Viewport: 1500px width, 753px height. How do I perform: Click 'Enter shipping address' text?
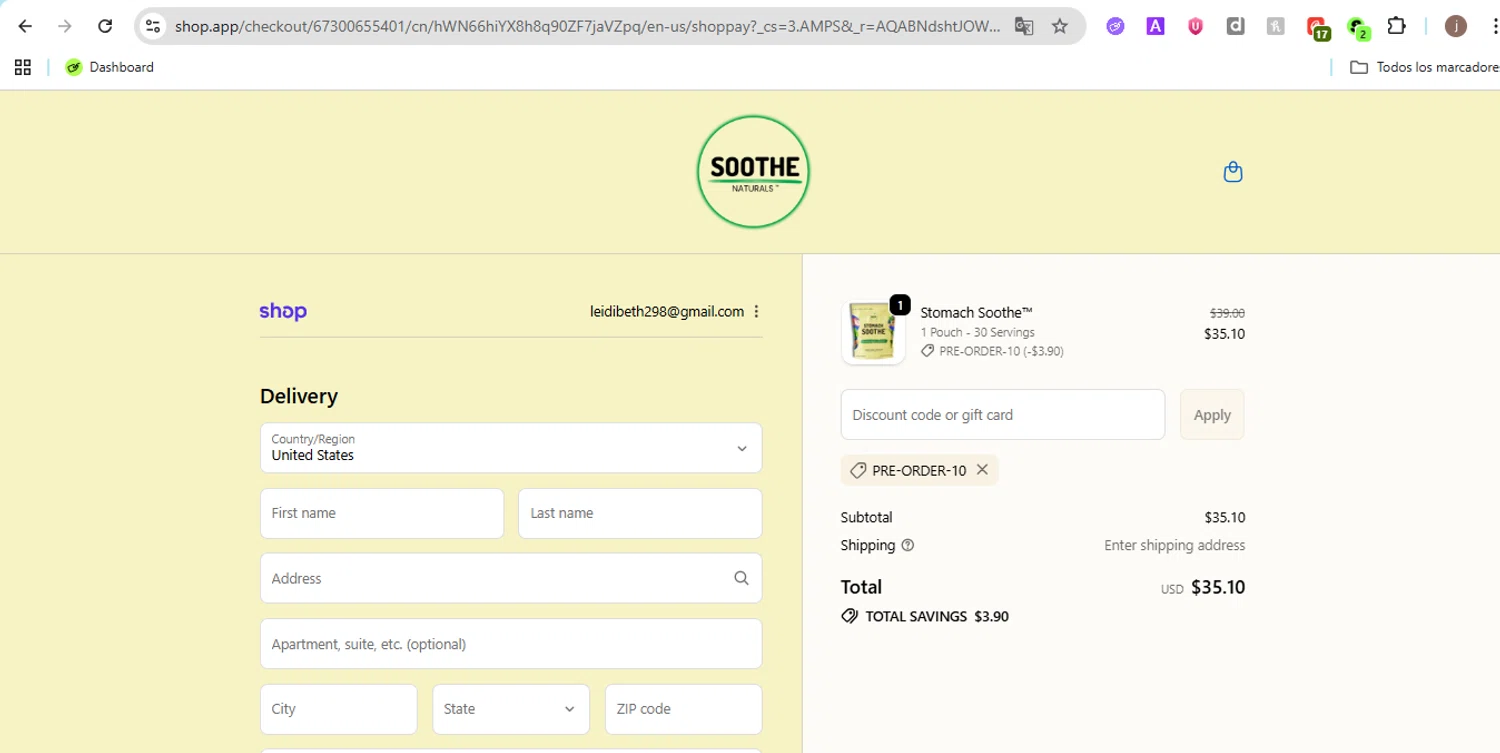point(1174,545)
